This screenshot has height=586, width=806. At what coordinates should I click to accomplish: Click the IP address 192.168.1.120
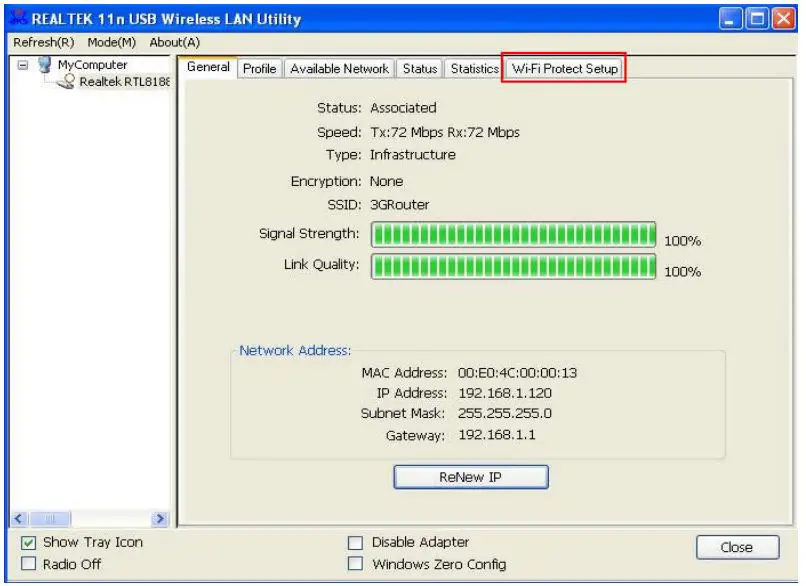505,393
